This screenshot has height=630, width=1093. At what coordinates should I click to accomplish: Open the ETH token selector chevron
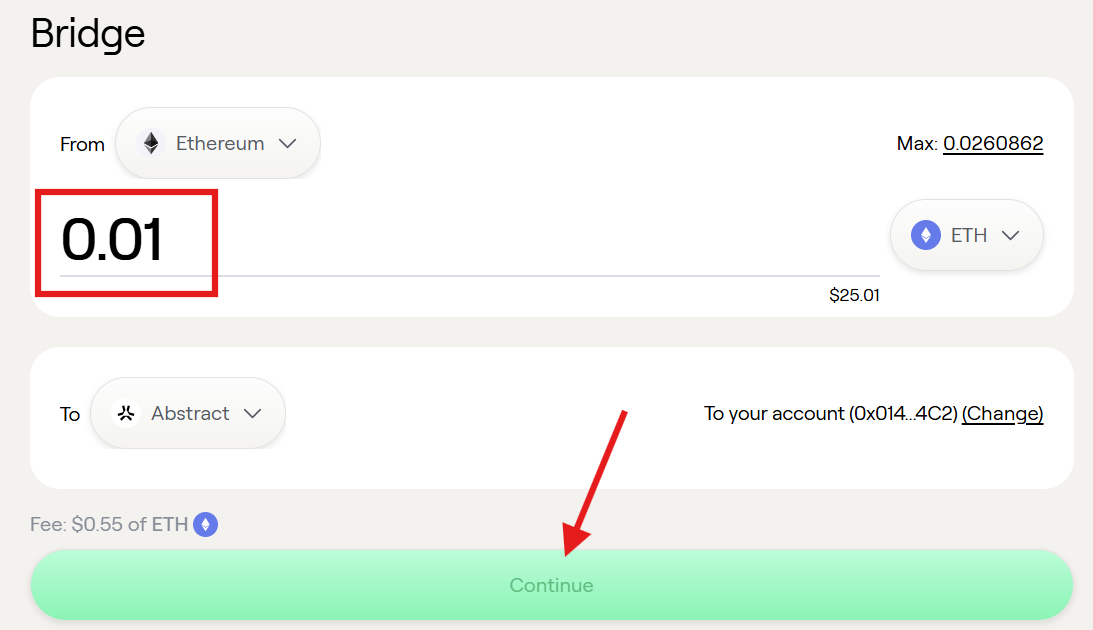point(1011,236)
